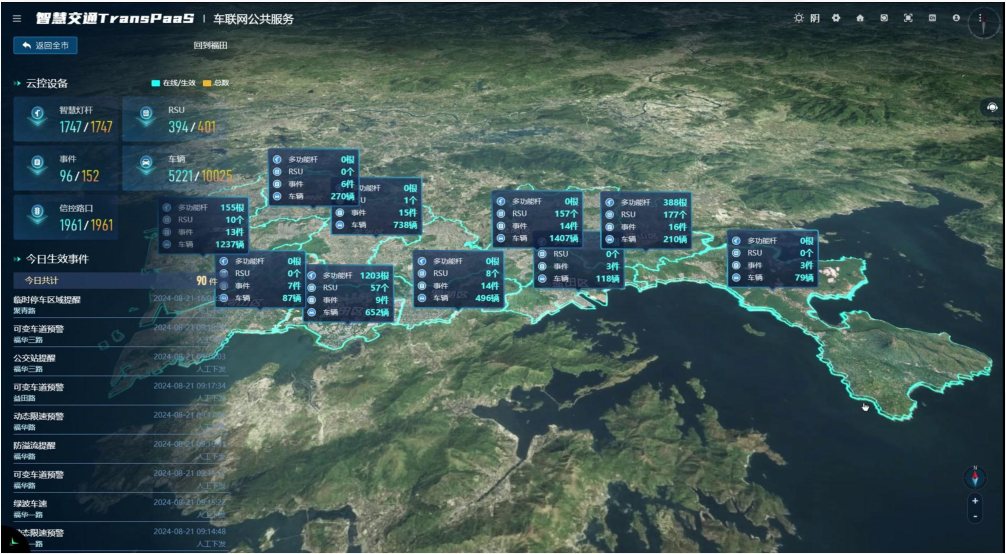Click the 210辆 vehicle count value
The height and width of the screenshot is (554, 1006).
674,239
